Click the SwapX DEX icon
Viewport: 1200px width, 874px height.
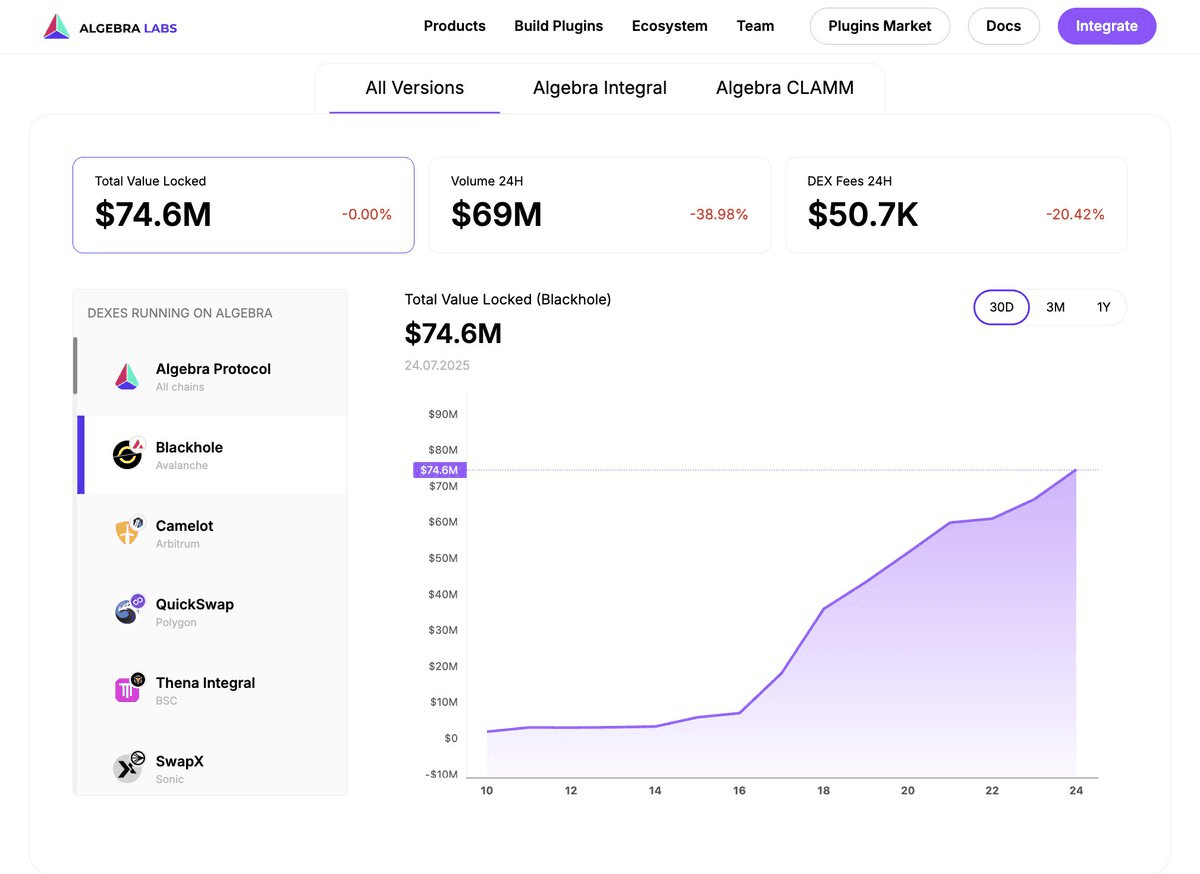(x=128, y=768)
